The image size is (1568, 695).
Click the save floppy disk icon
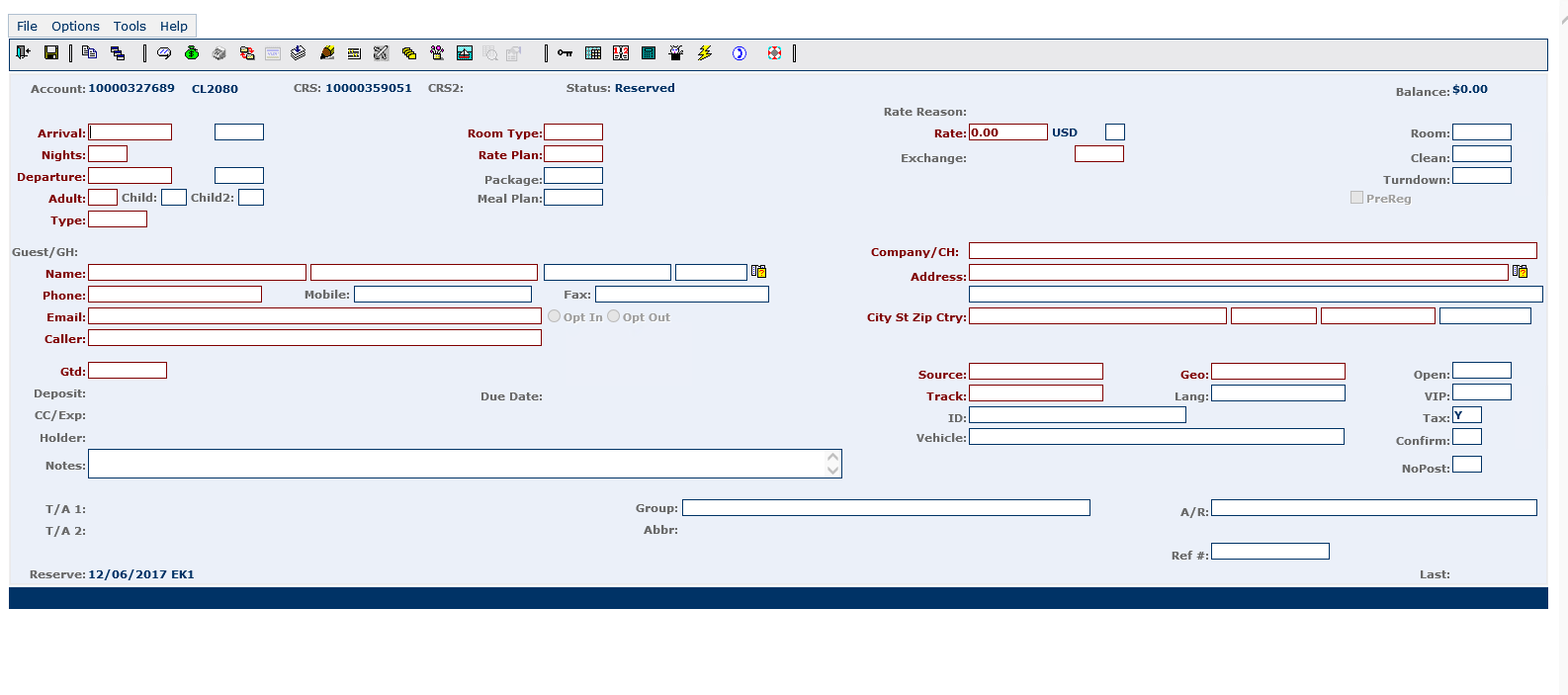pos(51,53)
